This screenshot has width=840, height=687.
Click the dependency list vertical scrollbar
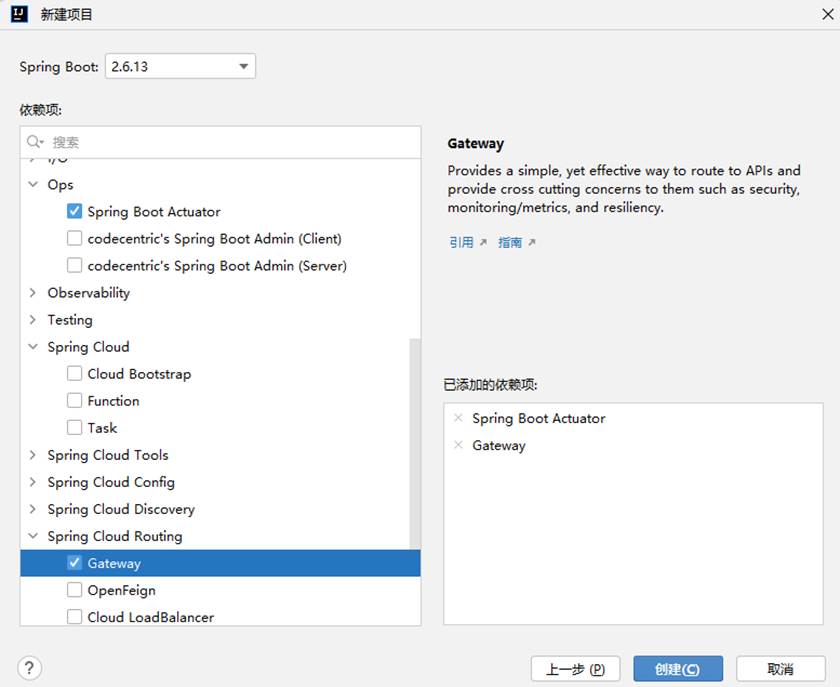(415, 443)
